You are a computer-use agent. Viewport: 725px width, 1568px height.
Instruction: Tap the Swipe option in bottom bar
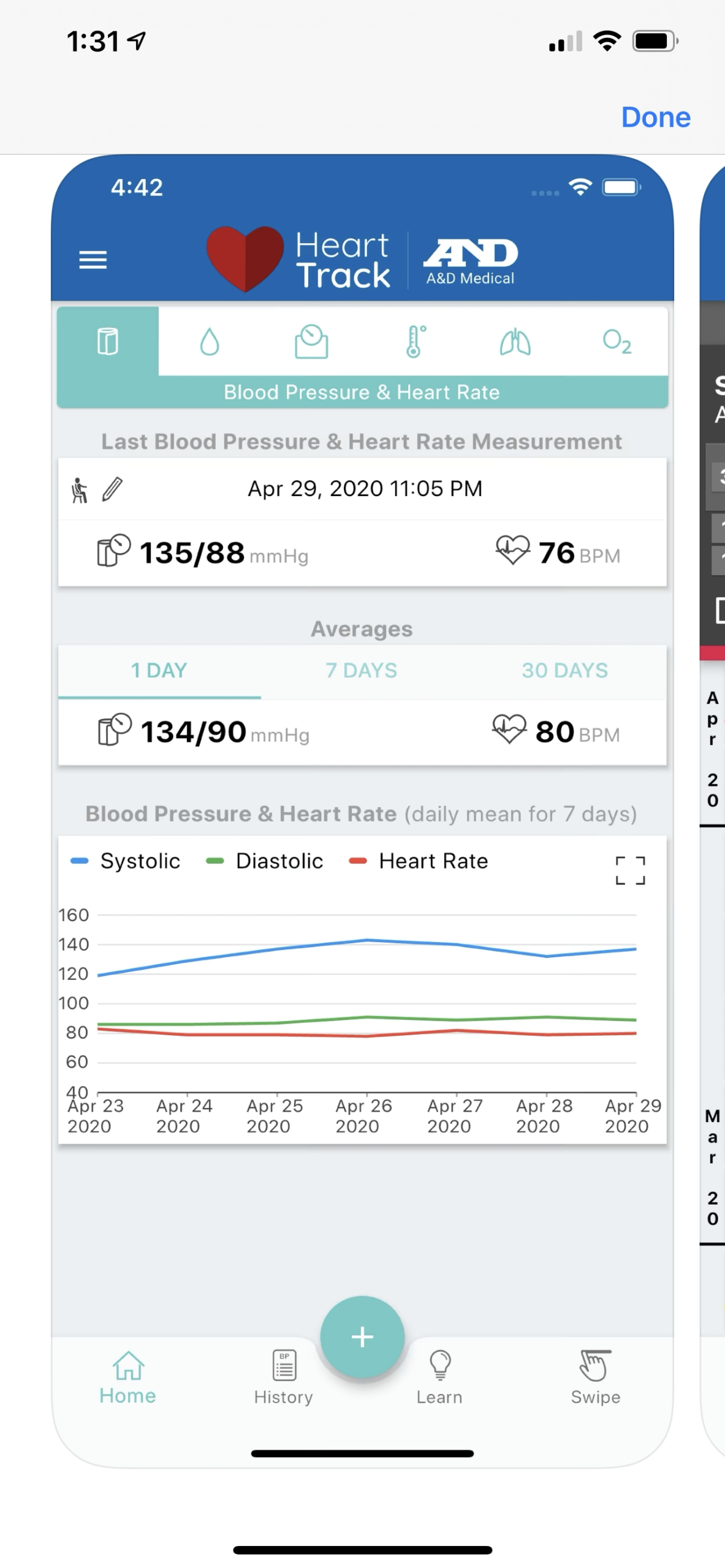point(595,1377)
